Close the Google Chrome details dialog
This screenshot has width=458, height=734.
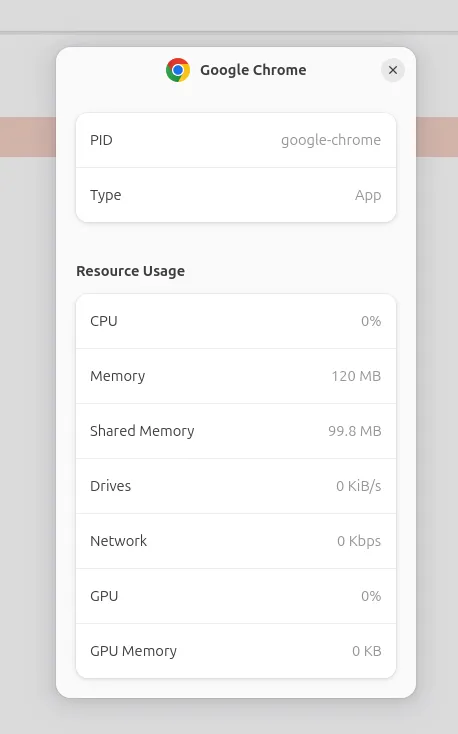[x=392, y=70]
